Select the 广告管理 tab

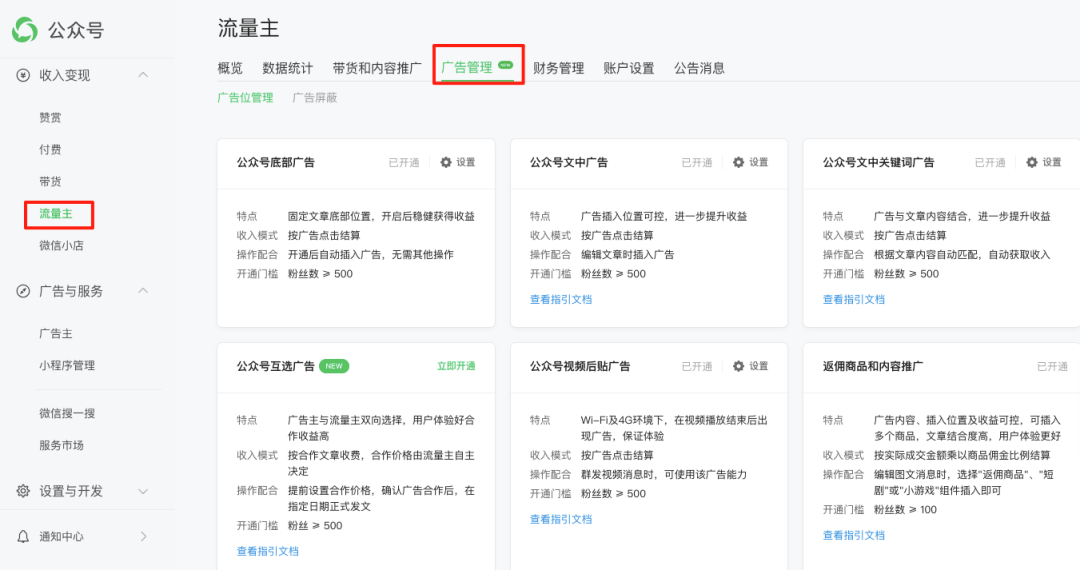467,67
